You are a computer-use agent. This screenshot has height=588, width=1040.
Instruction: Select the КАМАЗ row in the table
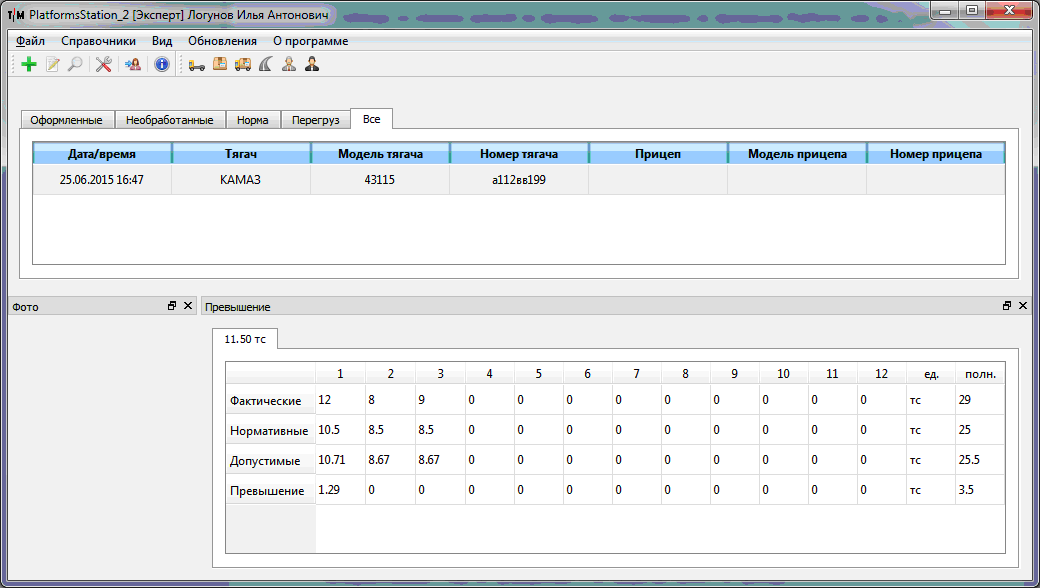click(240, 180)
